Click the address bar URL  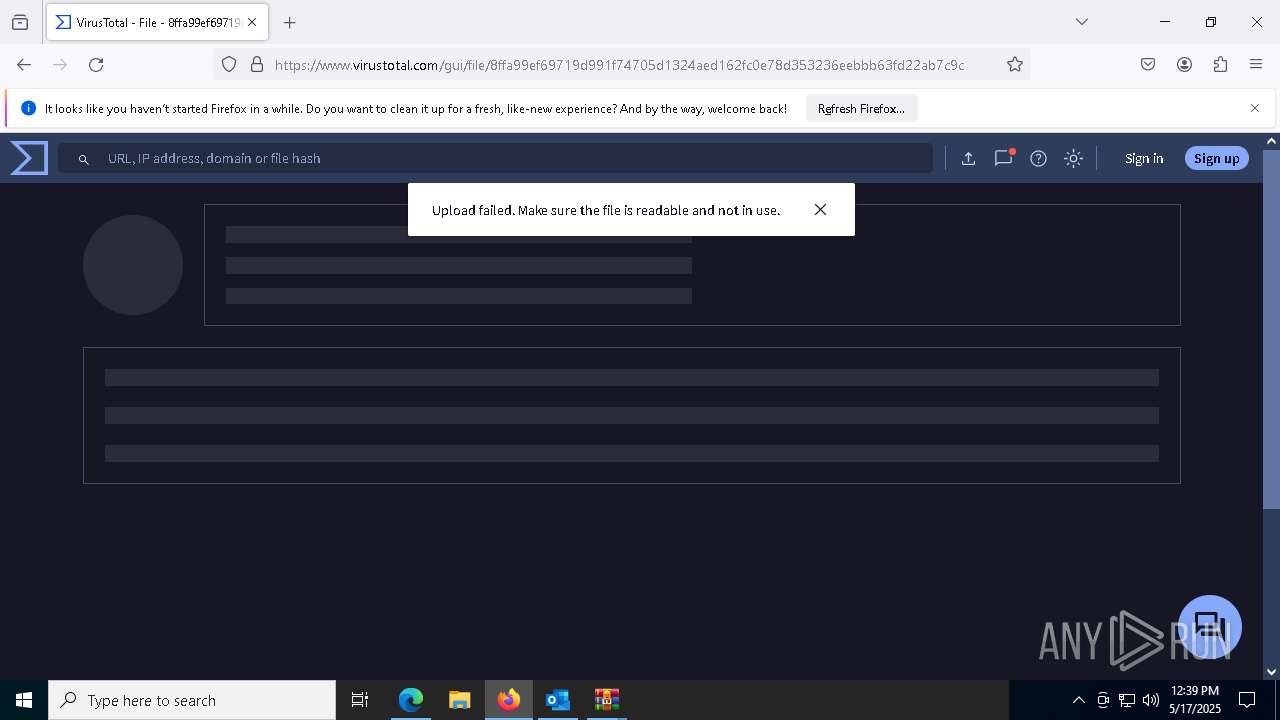tap(619, 65)
